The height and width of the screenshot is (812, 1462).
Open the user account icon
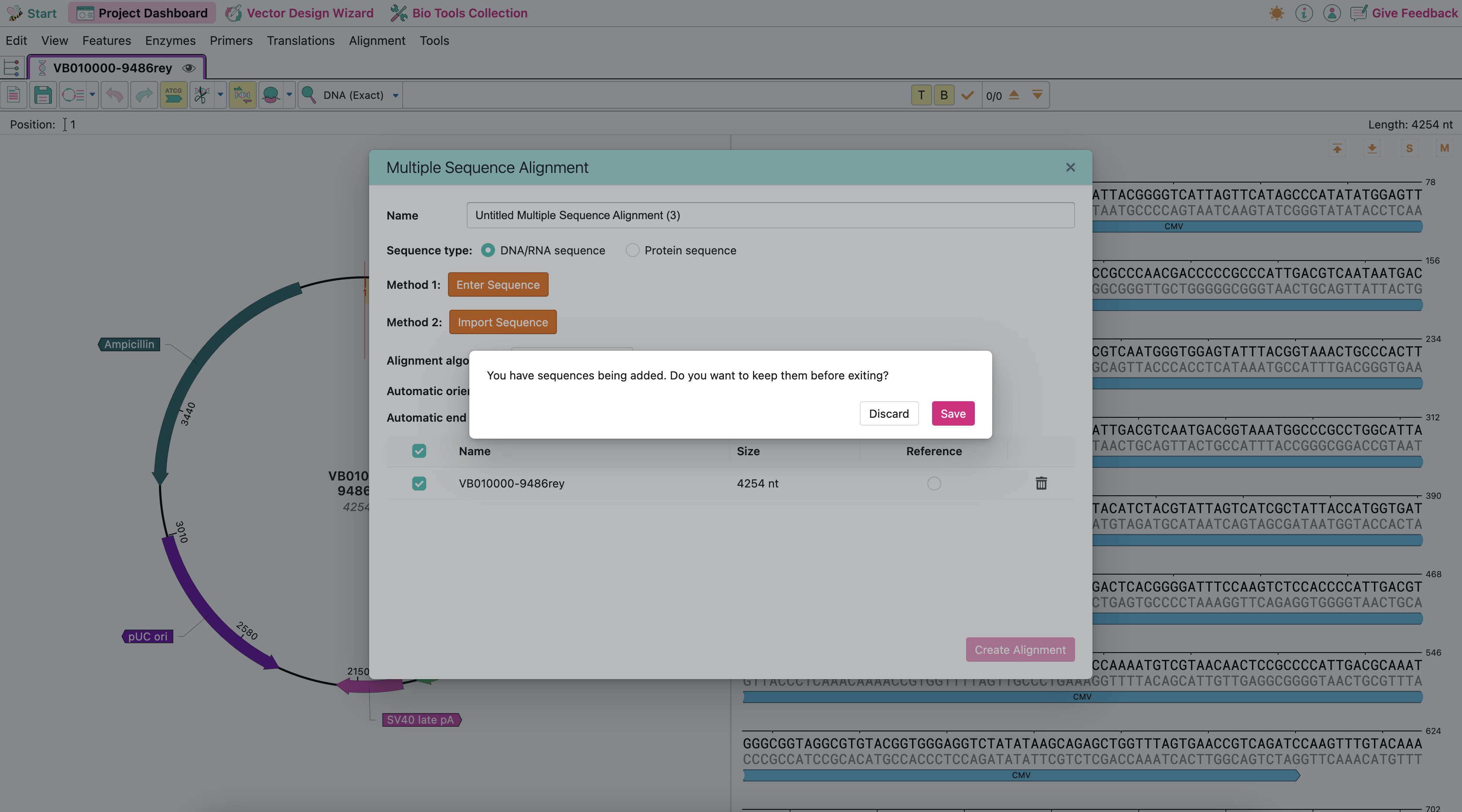pyautogui.click(x=1331, y=13)
